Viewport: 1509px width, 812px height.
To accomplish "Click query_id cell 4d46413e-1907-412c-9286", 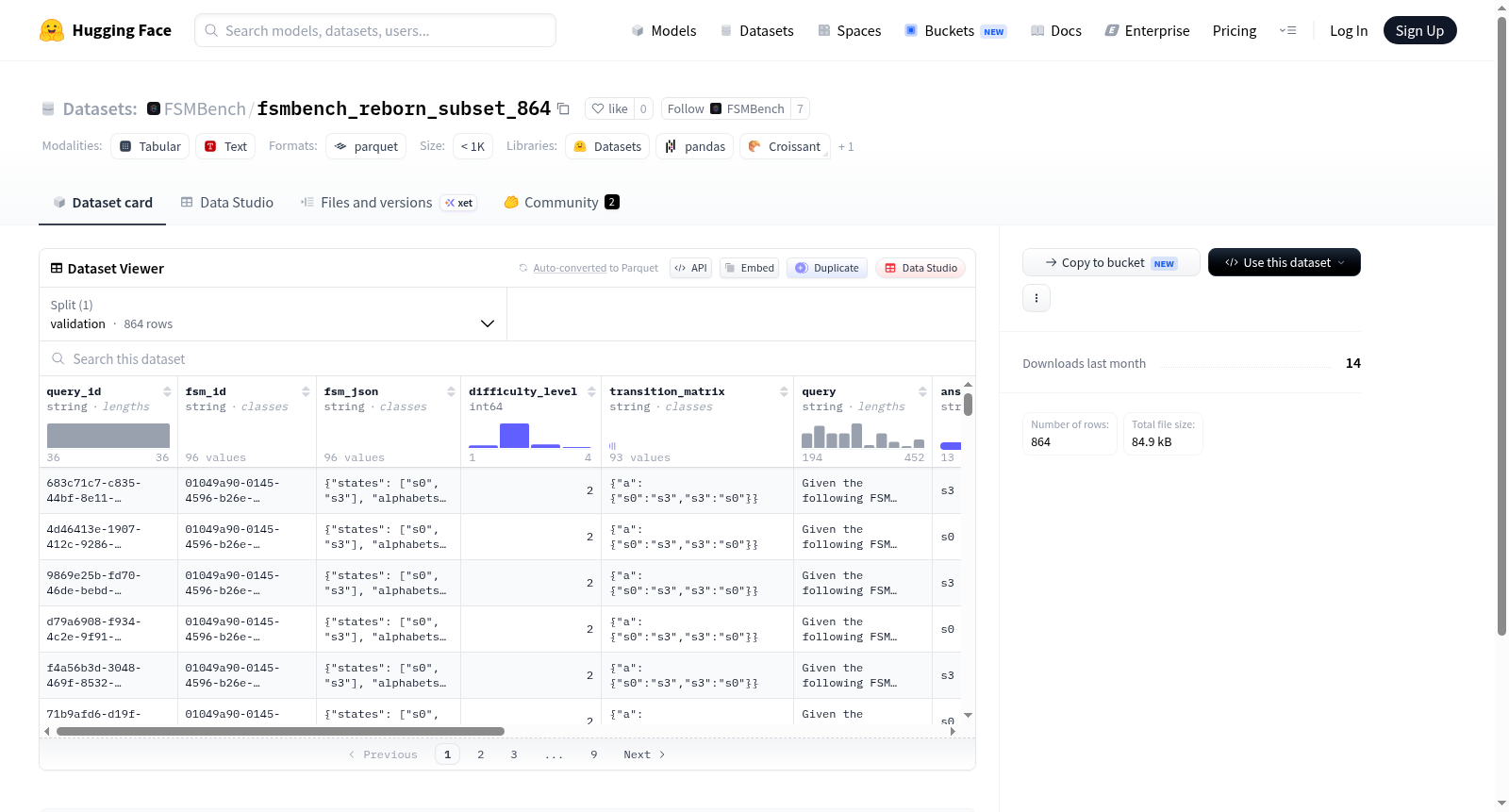I will 108,537.
